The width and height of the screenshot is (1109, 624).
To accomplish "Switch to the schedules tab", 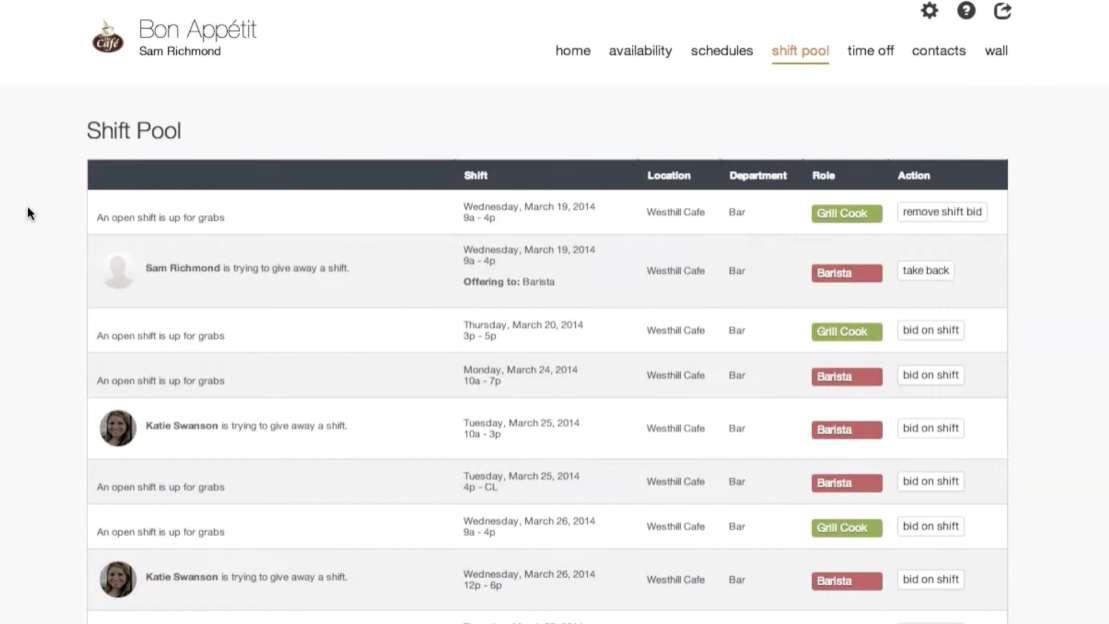I will [x=721, y=51].
